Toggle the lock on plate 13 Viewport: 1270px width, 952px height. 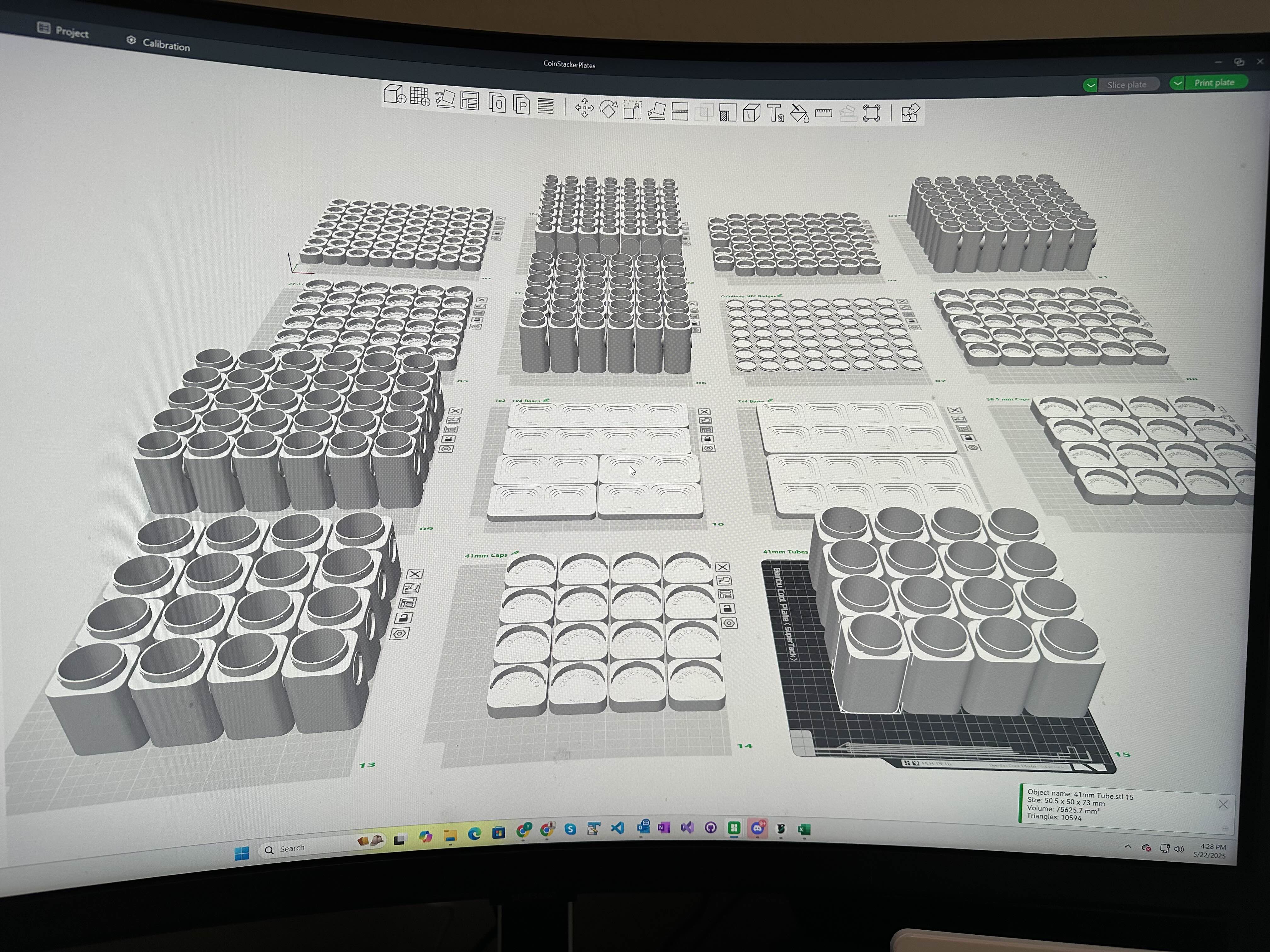(404, 618)
